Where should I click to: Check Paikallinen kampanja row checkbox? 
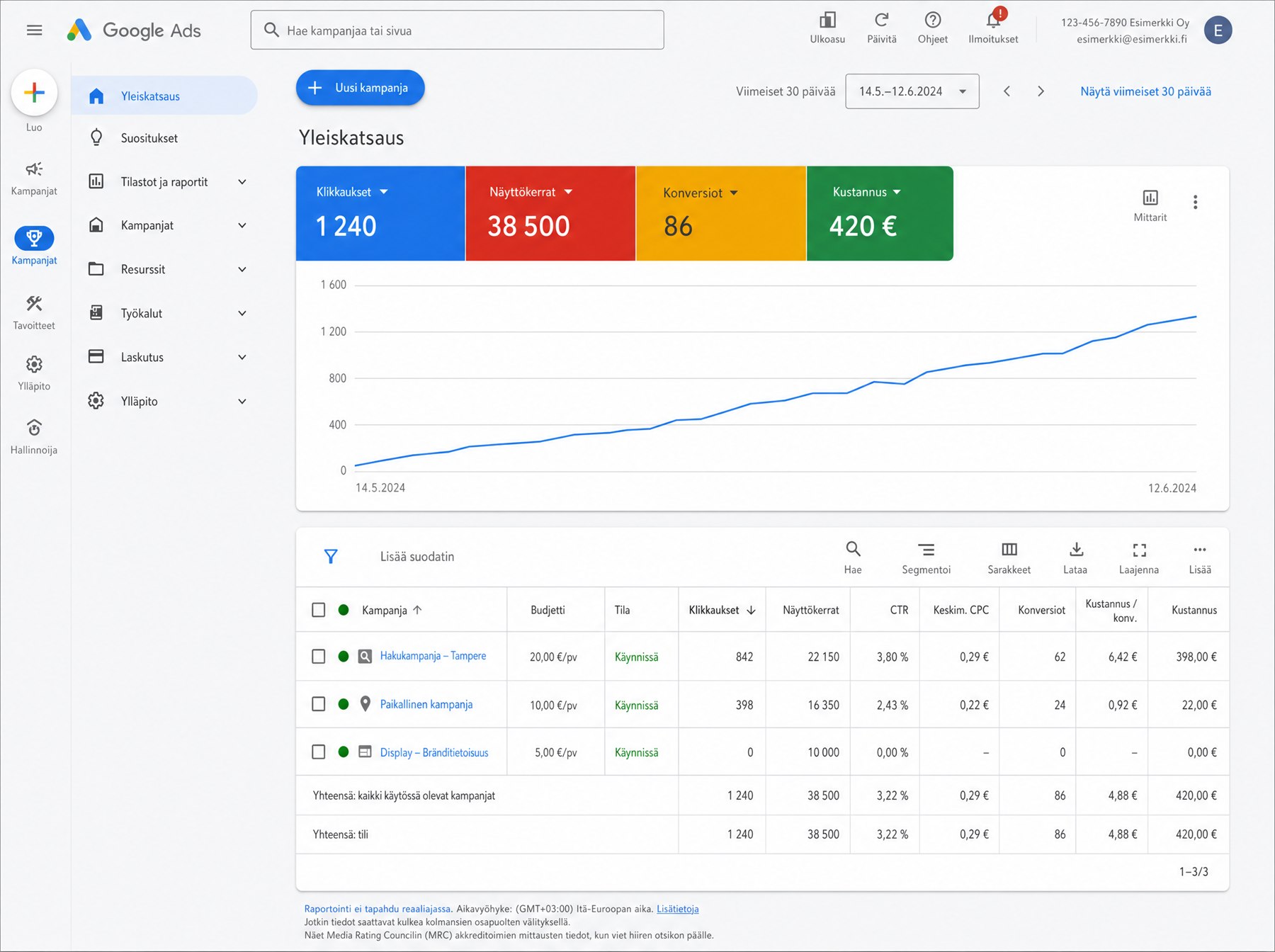point(319,704)
